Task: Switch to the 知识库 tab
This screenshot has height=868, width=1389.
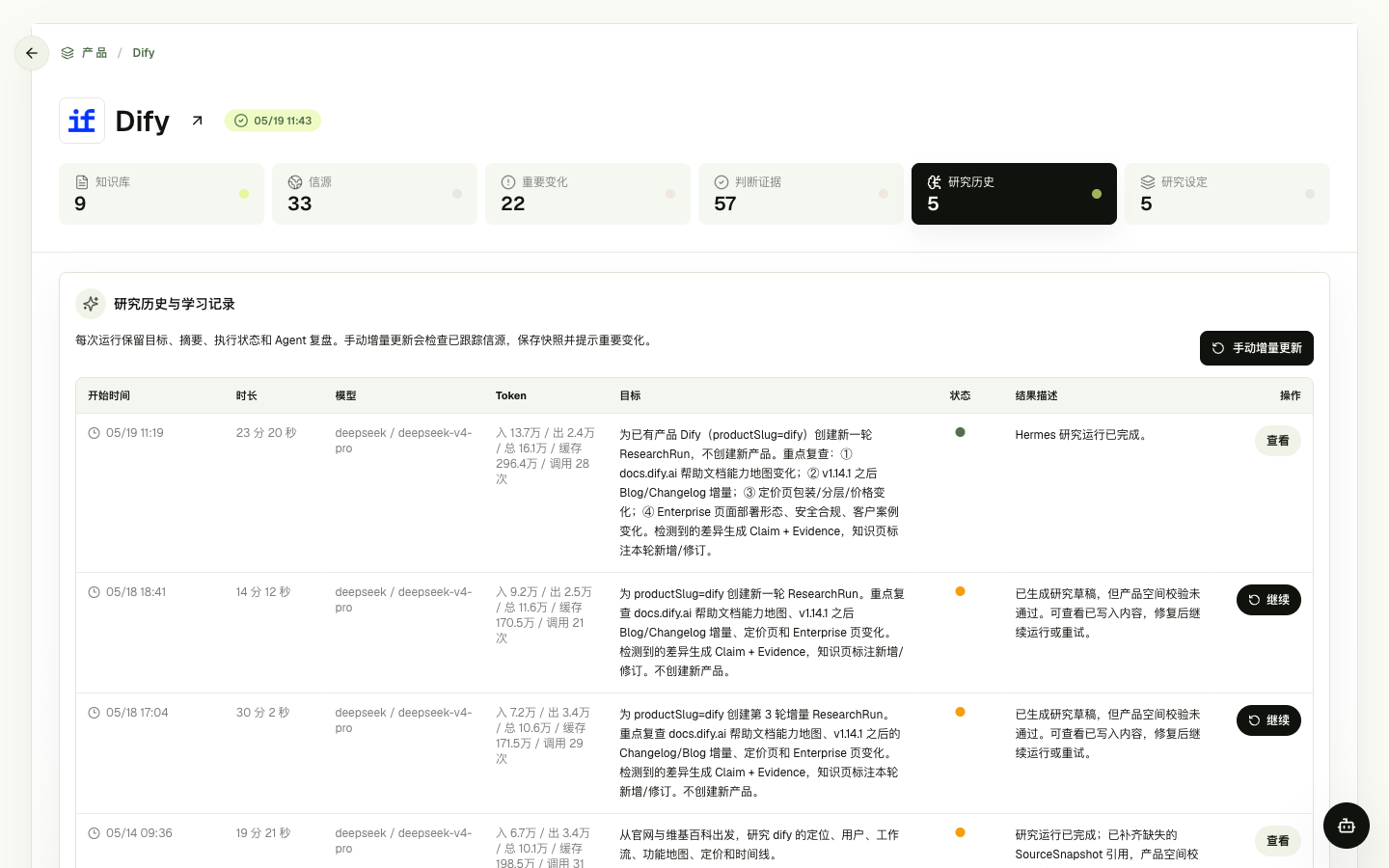Action: [161, 194]
